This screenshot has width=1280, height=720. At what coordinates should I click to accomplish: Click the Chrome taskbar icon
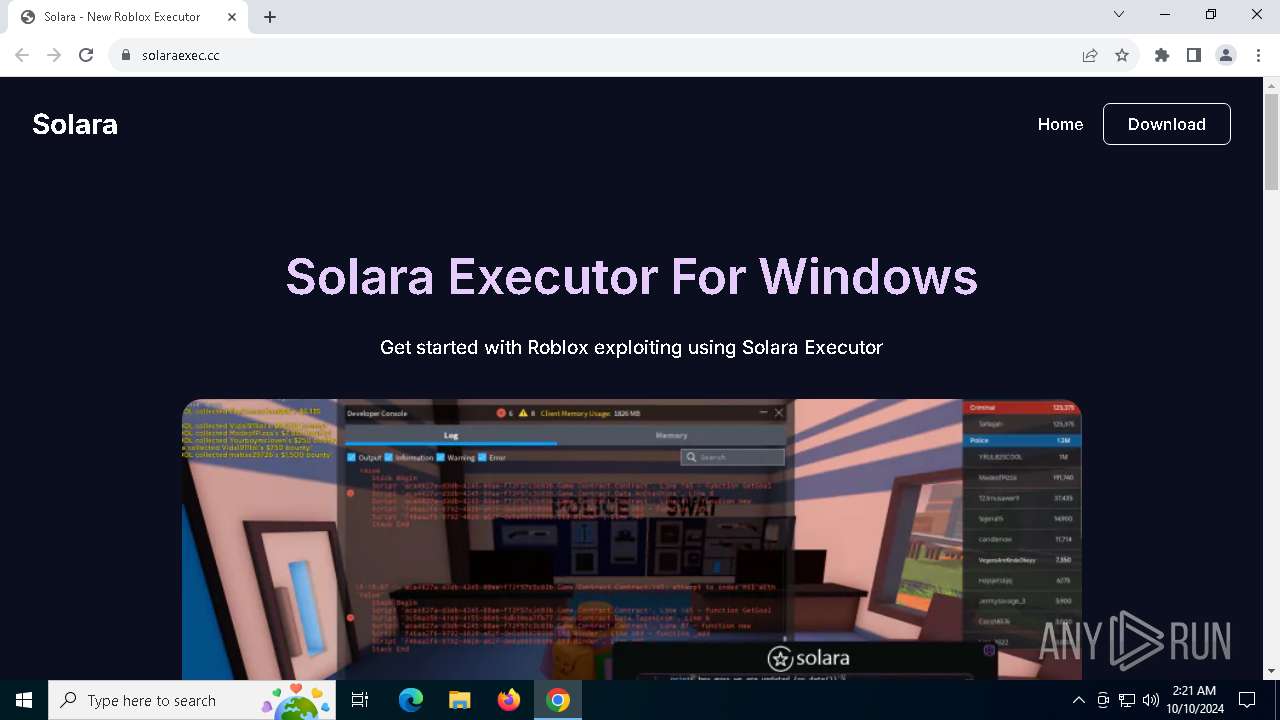[558, 700]
